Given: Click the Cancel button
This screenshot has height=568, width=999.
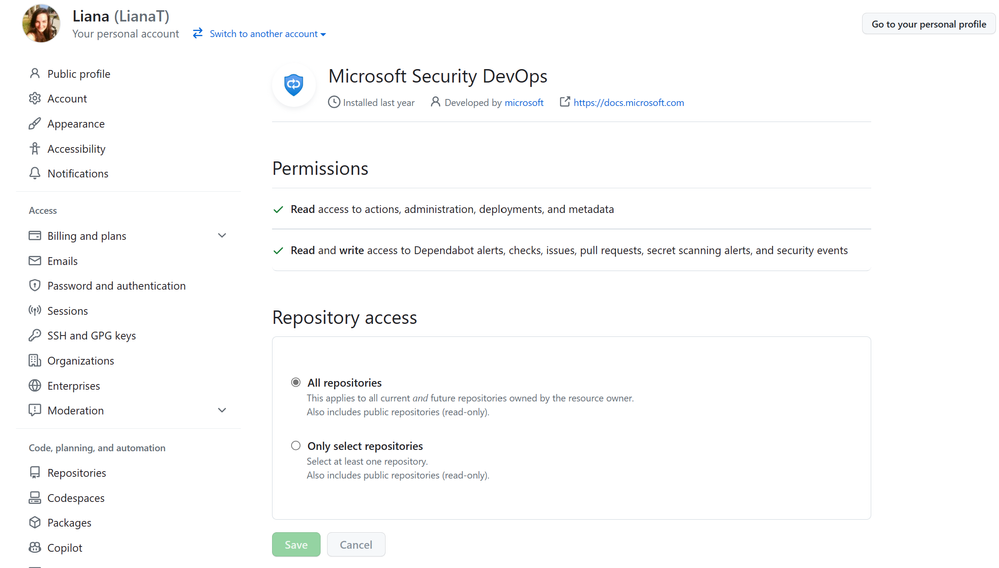Looking at the screenshot, I should click(356, 544).
